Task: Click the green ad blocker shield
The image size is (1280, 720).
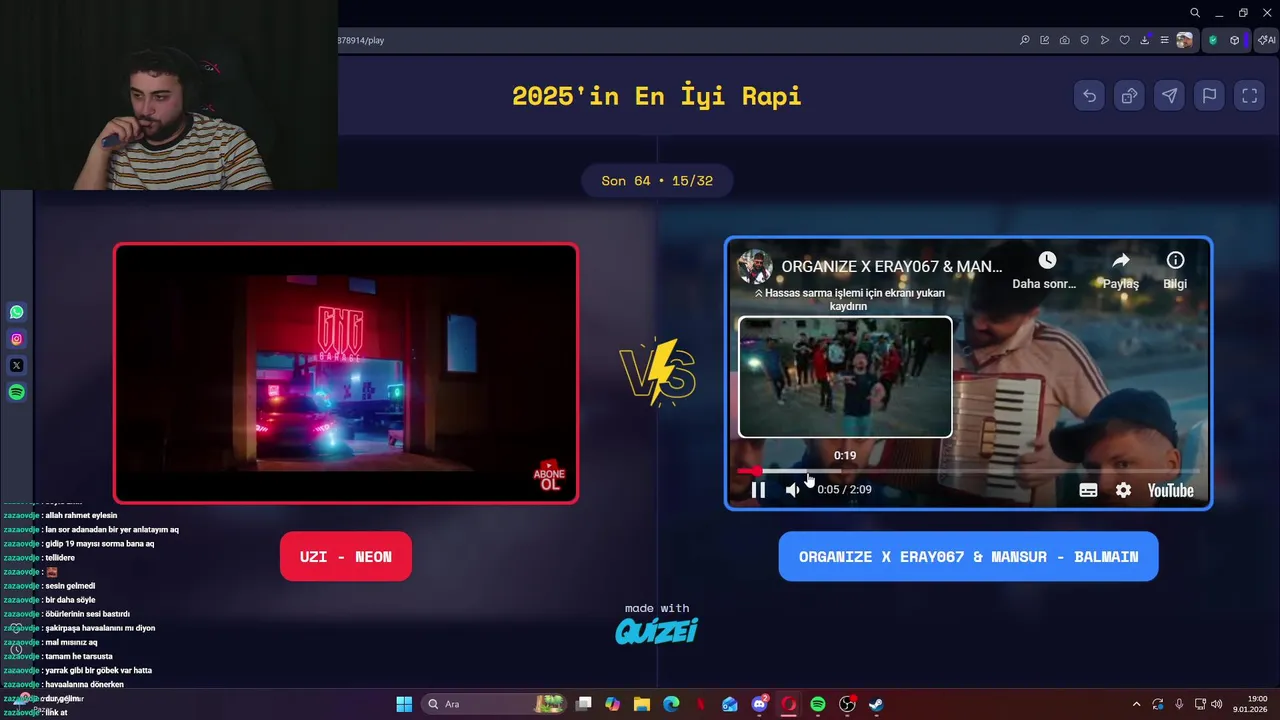Action: click(1212, 40)
